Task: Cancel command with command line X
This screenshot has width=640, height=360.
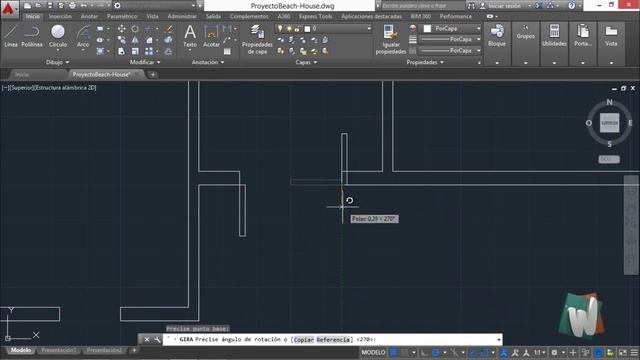Action: tap(147, 340)
